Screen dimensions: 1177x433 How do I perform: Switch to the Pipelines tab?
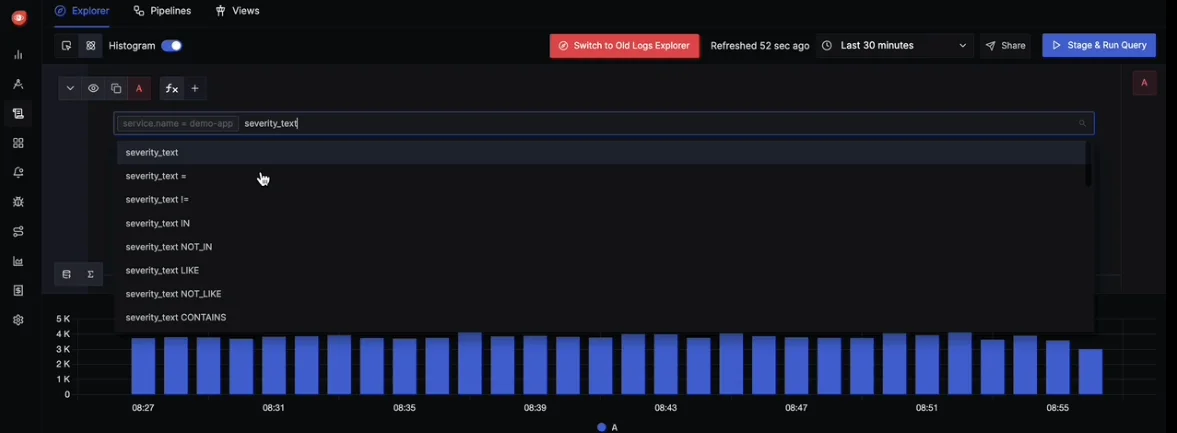162,11
